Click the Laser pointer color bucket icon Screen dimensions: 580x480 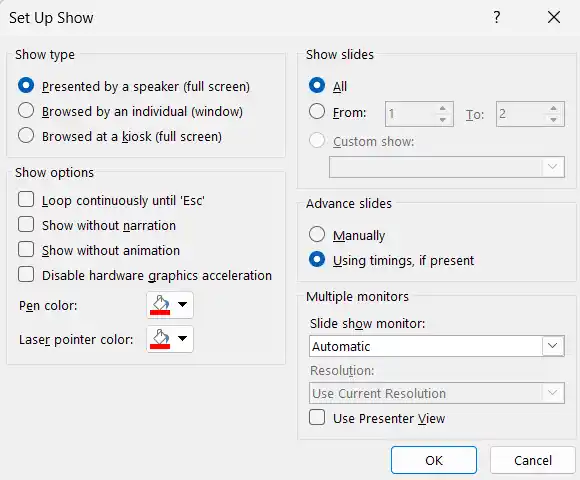[x=160, y=339]
